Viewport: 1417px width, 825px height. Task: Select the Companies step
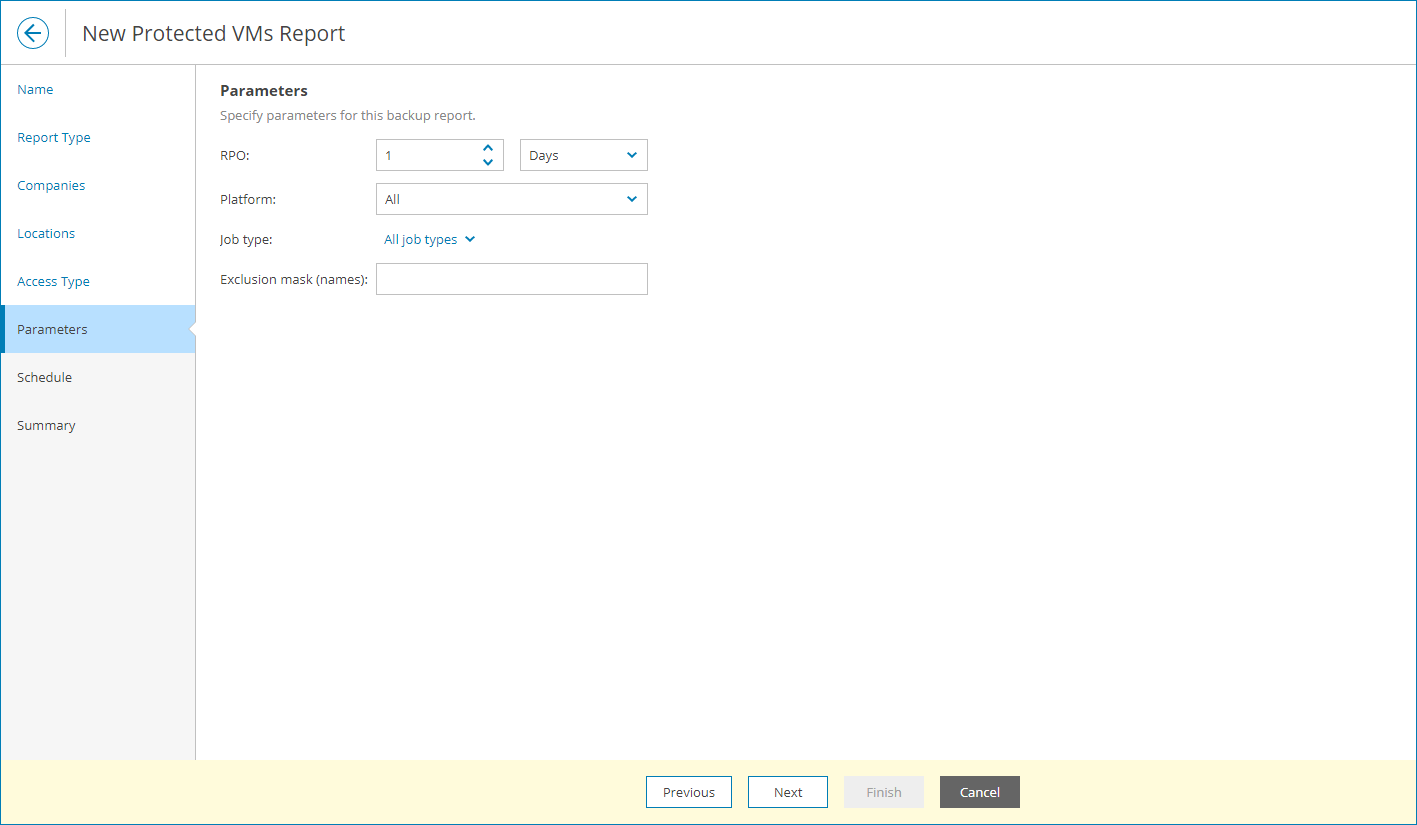pyautogui.click(x=51, y=185)
